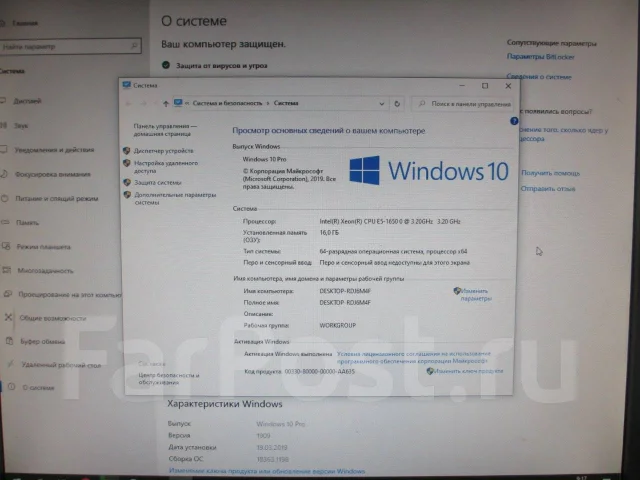Select Звук in Settings sidebar
Screen dimensions: 640x480
pyautogui.click(x=21, y=126)
